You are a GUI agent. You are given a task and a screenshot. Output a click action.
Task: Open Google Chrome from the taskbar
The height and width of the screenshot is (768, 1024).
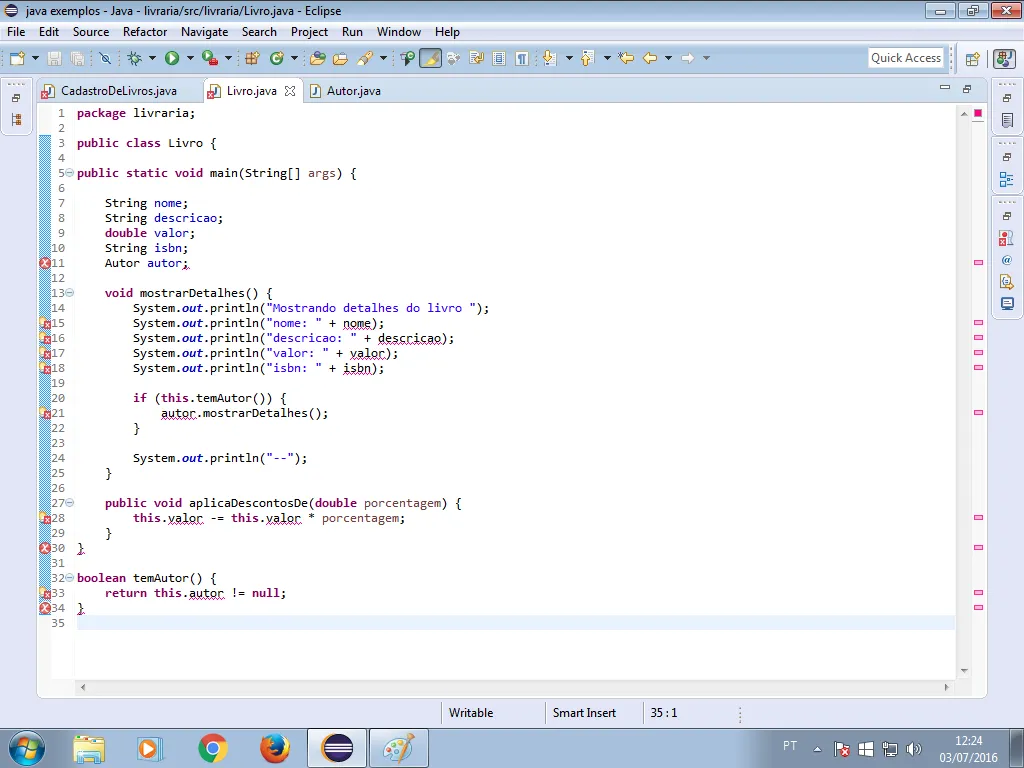tap(212, 748)
